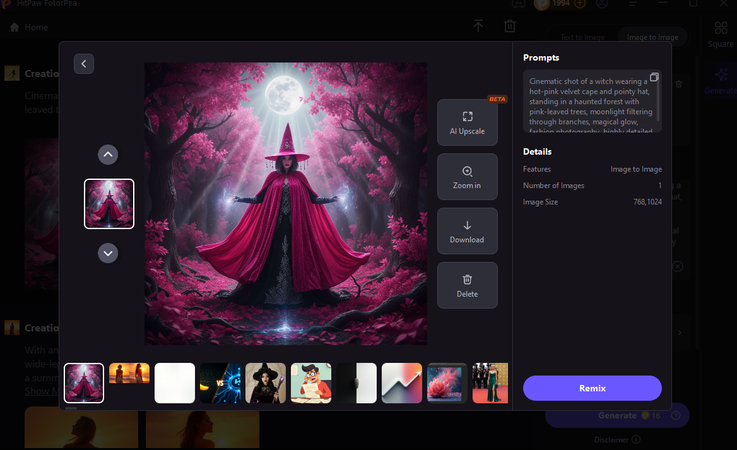Open the blank white thumbnail in the filmstrip
Viewport: 737px width, 450px height.
click(175, 383)
